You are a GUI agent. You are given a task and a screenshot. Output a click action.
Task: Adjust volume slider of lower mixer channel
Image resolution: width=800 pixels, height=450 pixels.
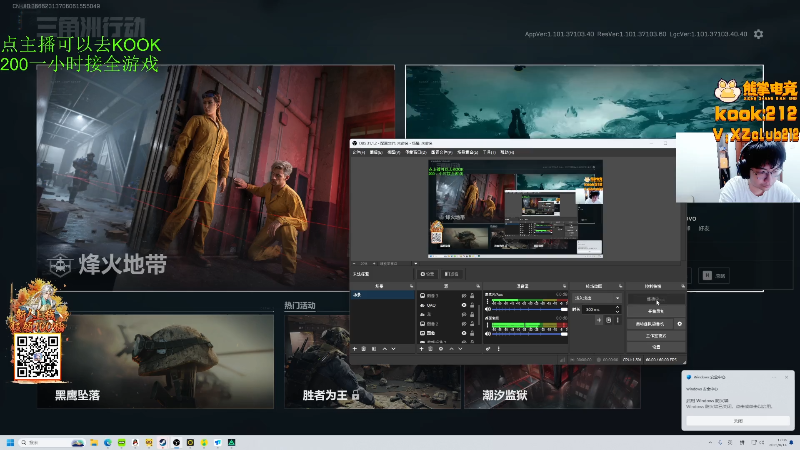click(x=530, y=334)
